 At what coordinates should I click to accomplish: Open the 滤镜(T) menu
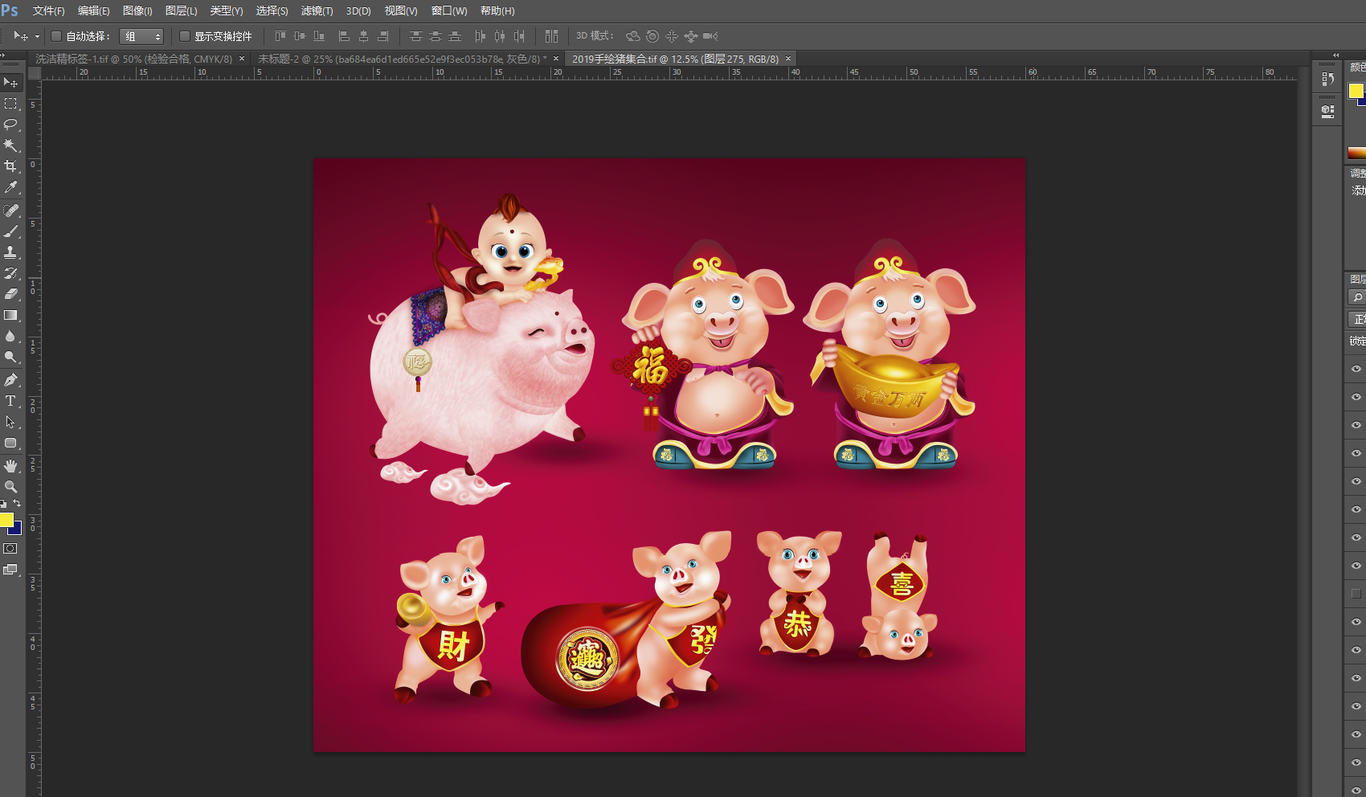tap(316, 11)
